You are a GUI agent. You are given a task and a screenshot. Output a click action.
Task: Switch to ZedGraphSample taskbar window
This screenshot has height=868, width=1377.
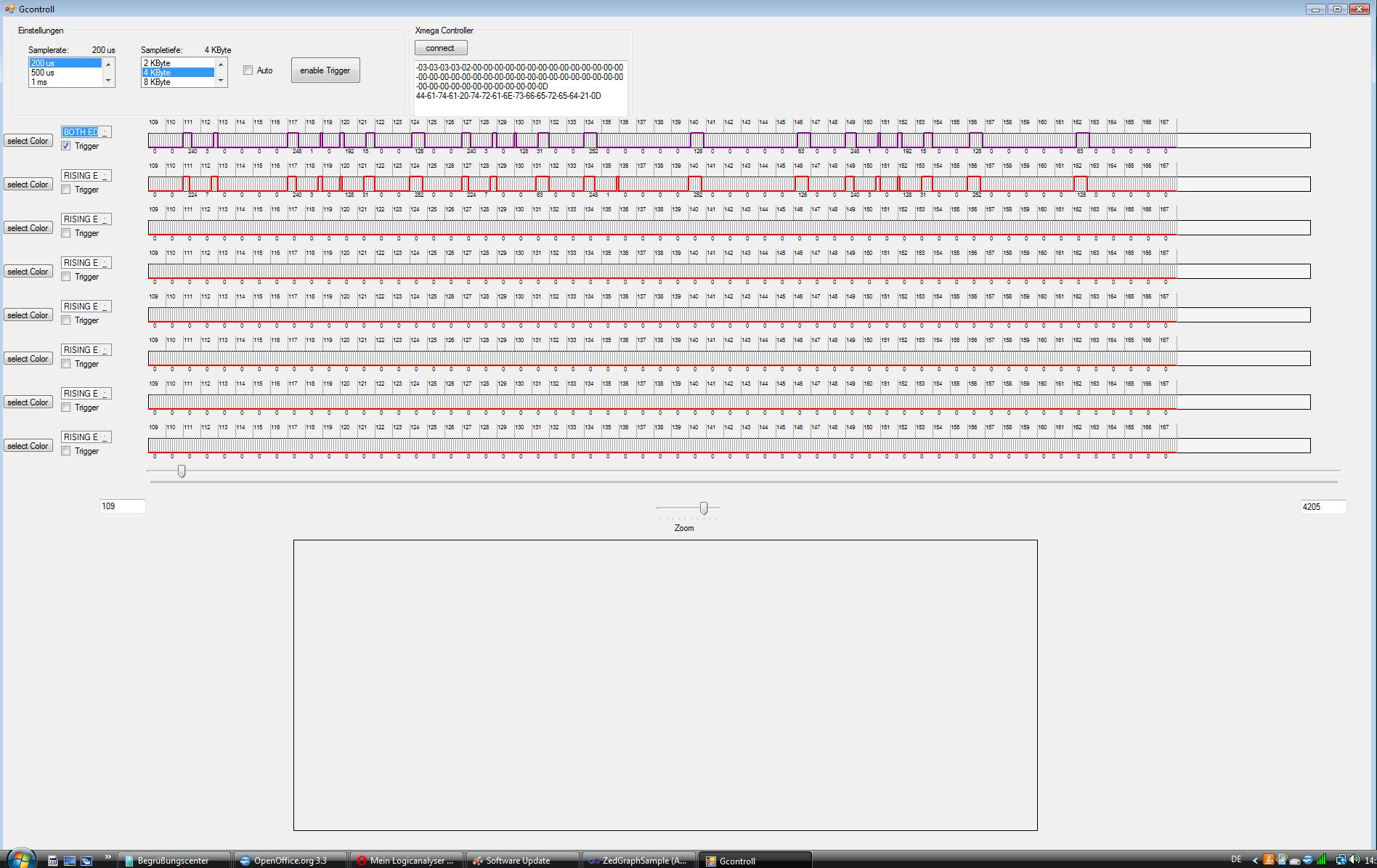click(639, 860)
